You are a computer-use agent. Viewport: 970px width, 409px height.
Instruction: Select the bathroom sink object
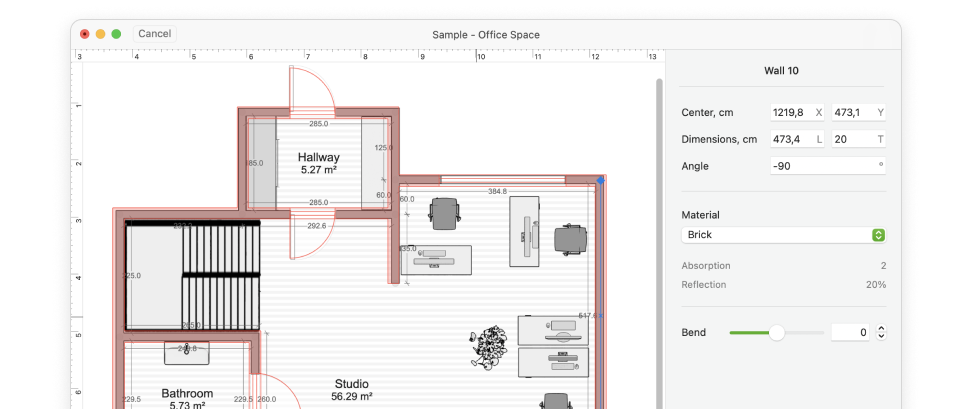tap(187, 353)
